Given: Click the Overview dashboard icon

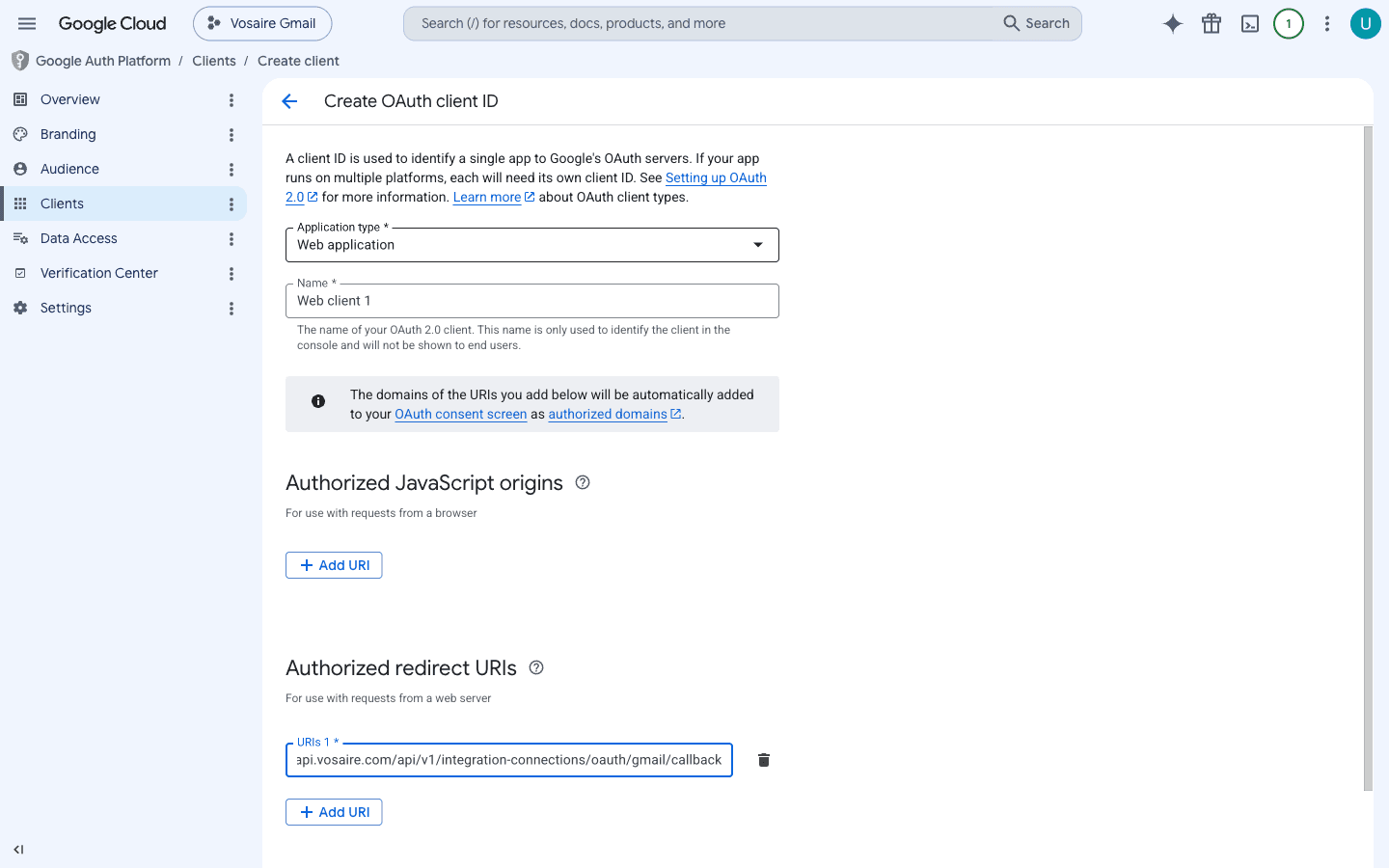Looking at the screenshot, I should pyautogui.click(x=20, y=99).
